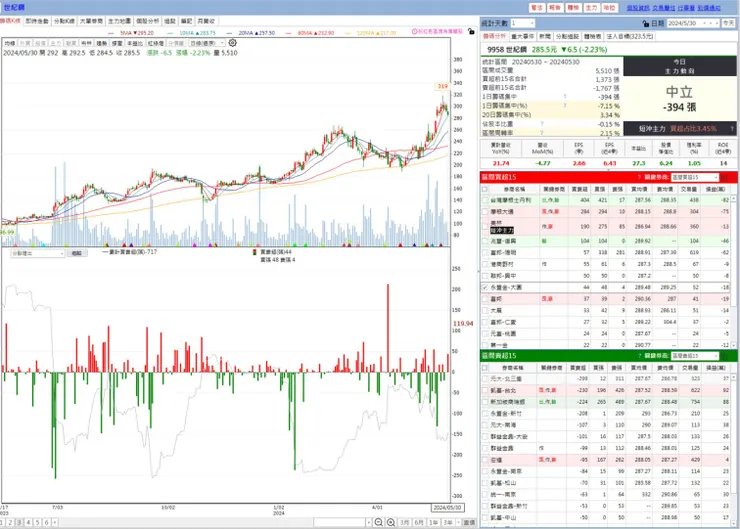Click the 報告 button in title bar

[x=555, y=8]
